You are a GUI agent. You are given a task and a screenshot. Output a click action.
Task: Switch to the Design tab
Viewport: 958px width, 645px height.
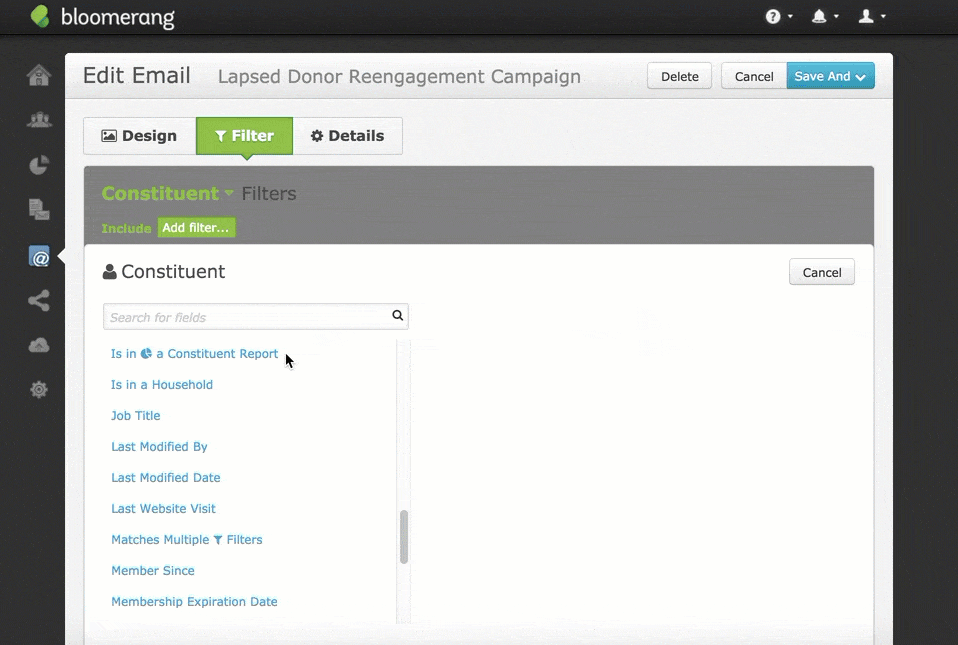(139, 136)
